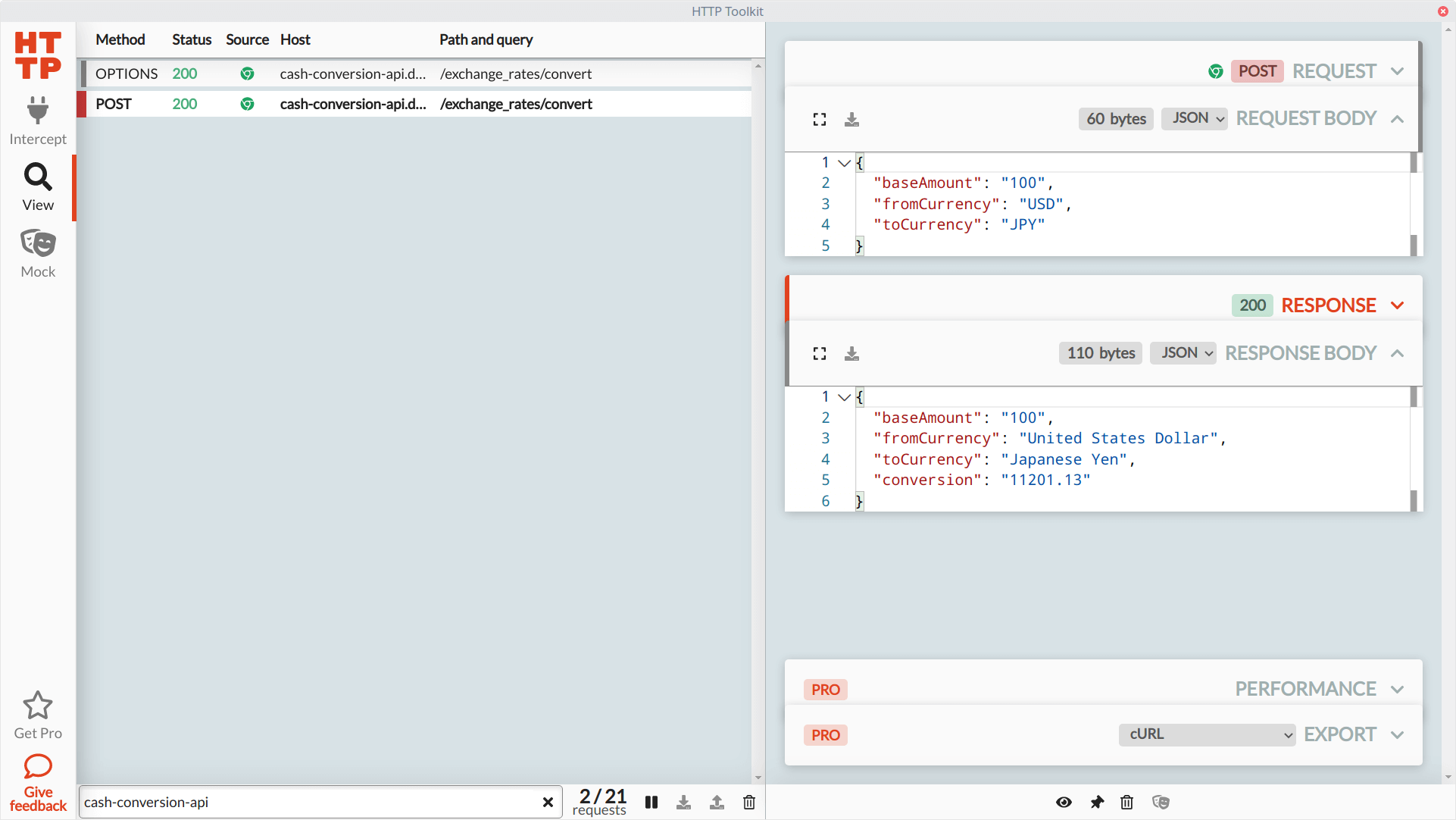Open the Intercept section in sidebar

pyautogui.click(x=37, y=120)
